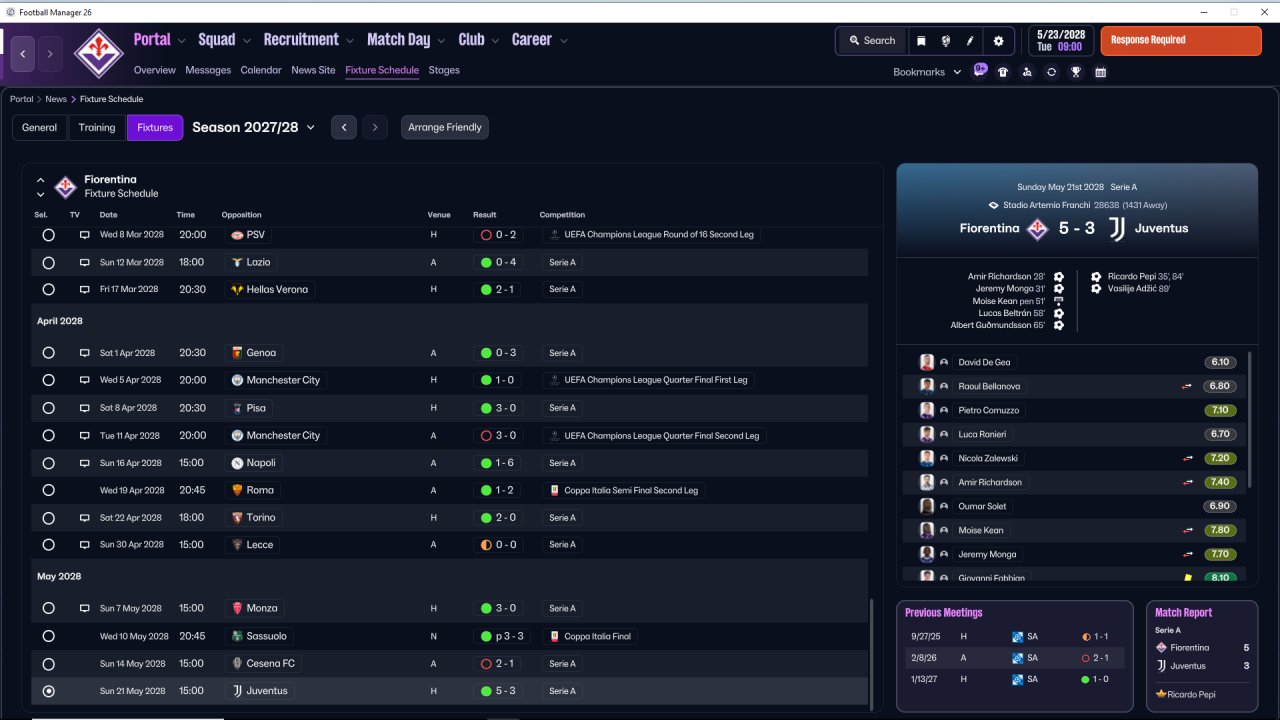This screenshot has width=1280, height=720.
Task: Expand the Portal menu chevron
Action: click(x=181, y=41)
